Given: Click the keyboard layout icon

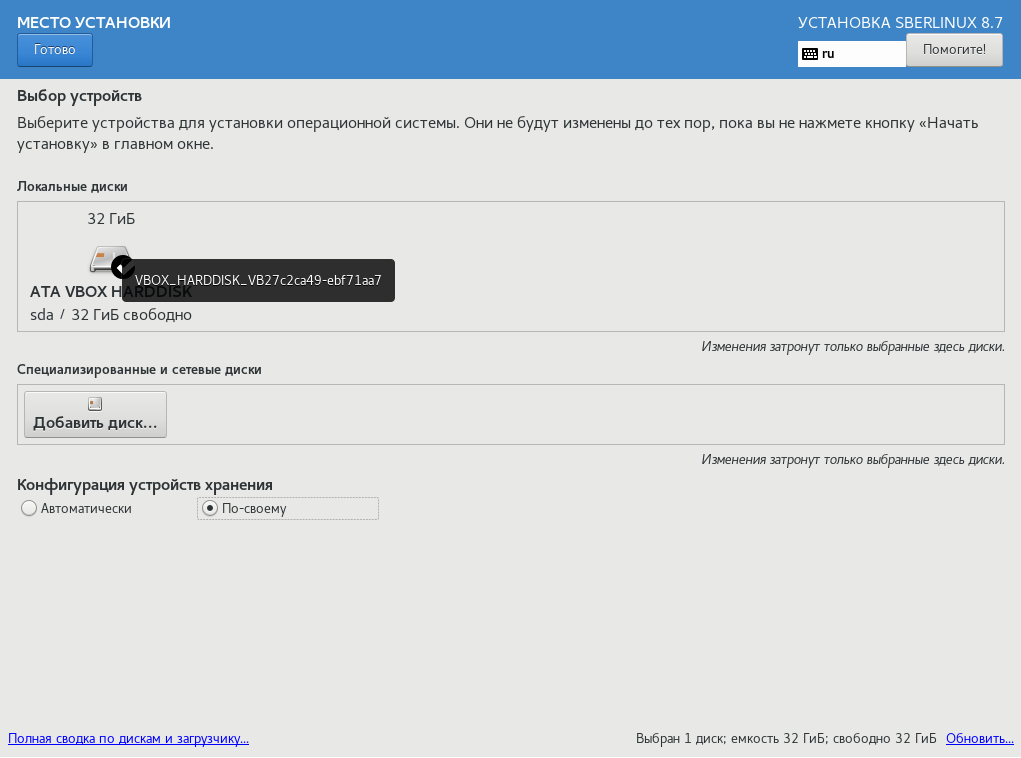Looking at the screenshot, I should (x=809, y=54).
